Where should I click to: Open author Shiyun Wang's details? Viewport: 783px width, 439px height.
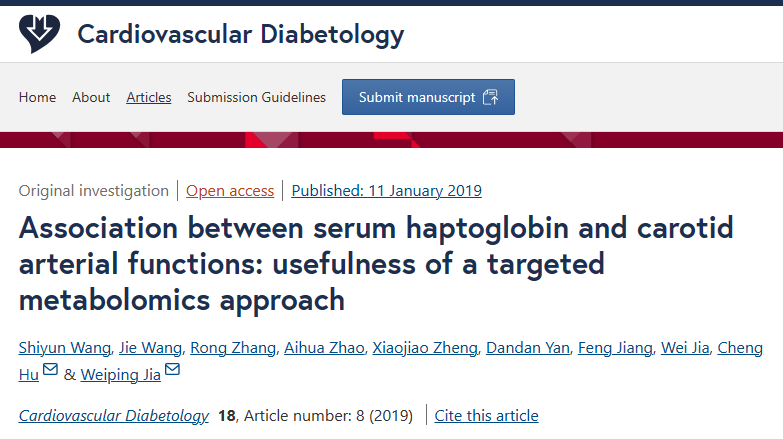[65, 348]
